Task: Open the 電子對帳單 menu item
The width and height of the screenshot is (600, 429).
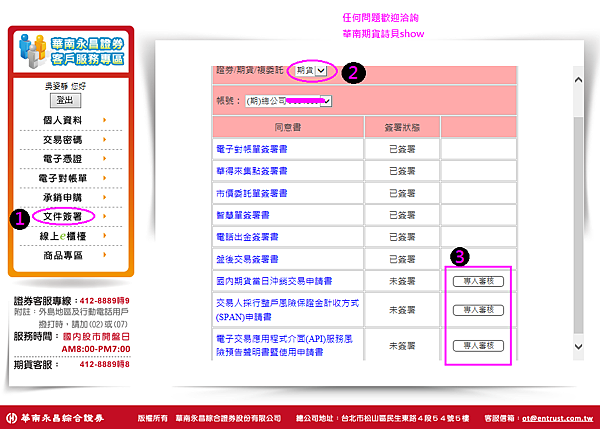Action: (62, 178)
